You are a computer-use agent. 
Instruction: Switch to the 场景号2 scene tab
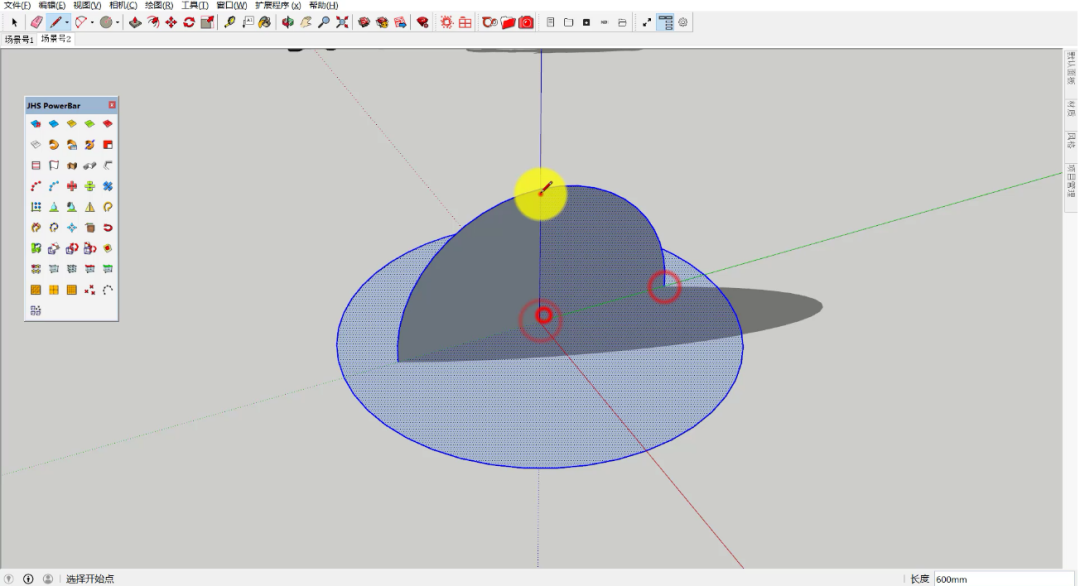[x=56, y=39]
